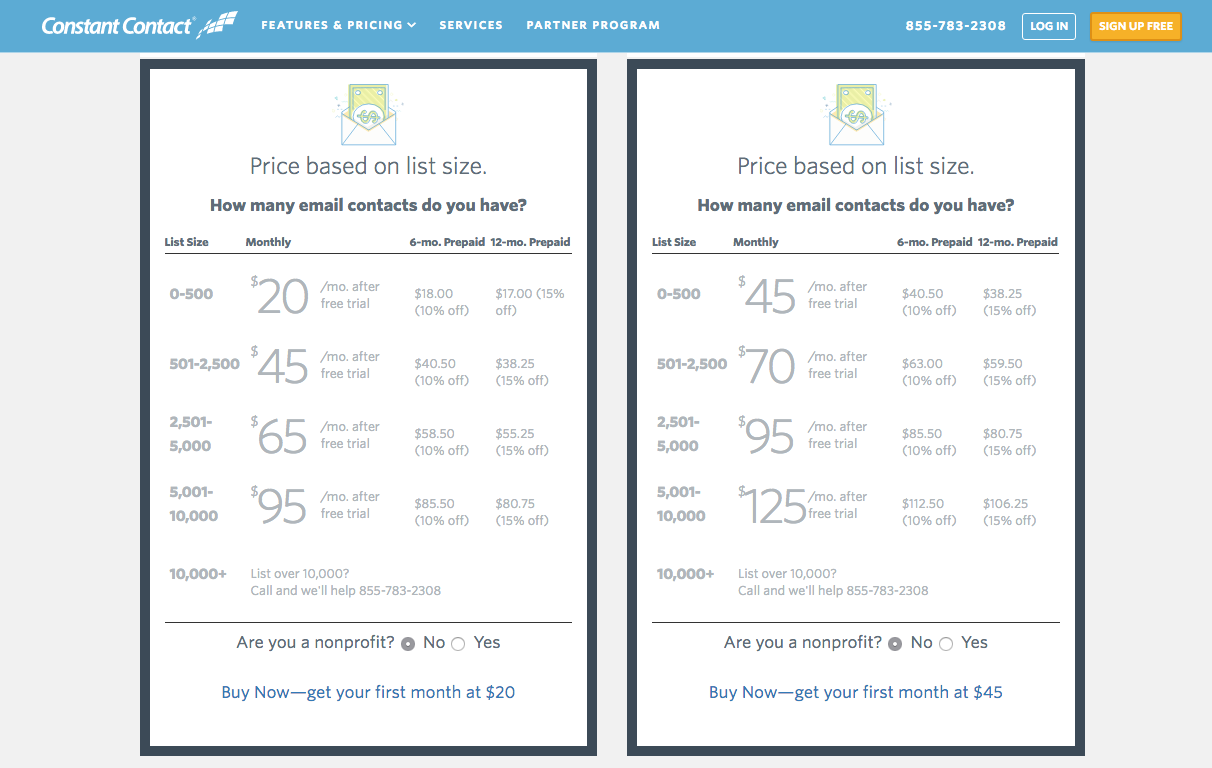
Task: Click Buy Now first month at $20 link
Action: coord(368,692)
